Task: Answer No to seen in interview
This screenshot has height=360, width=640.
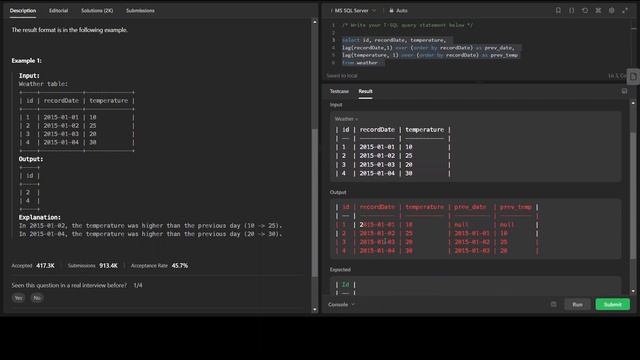Action: 37,298
